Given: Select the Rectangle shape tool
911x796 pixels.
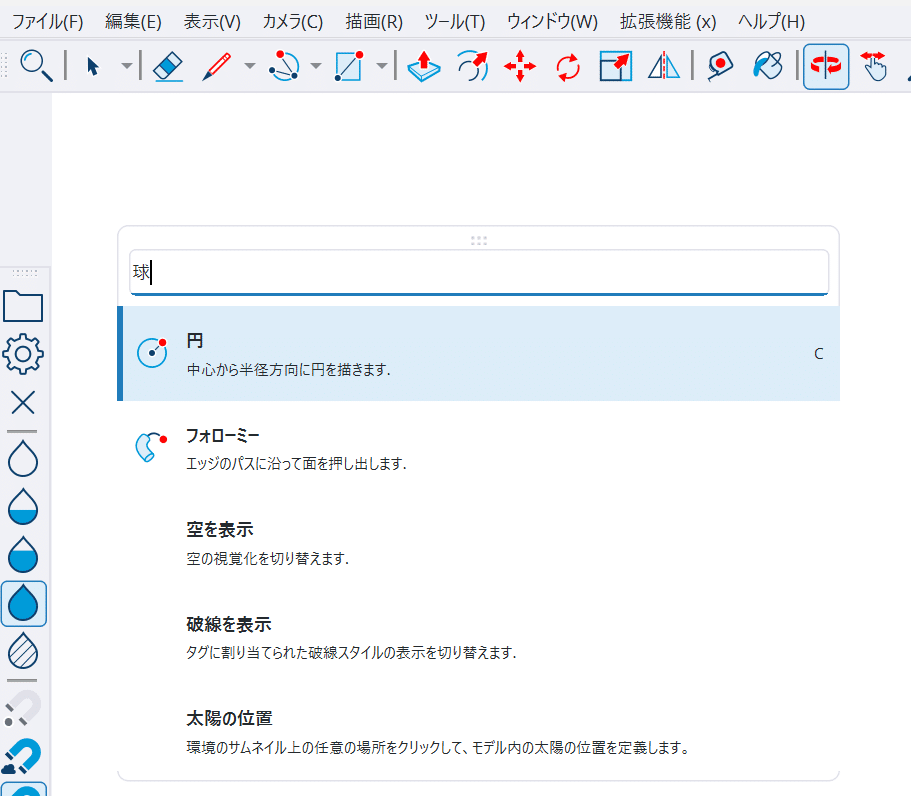Looking at the screenshot, I should [x=349, y=66].
